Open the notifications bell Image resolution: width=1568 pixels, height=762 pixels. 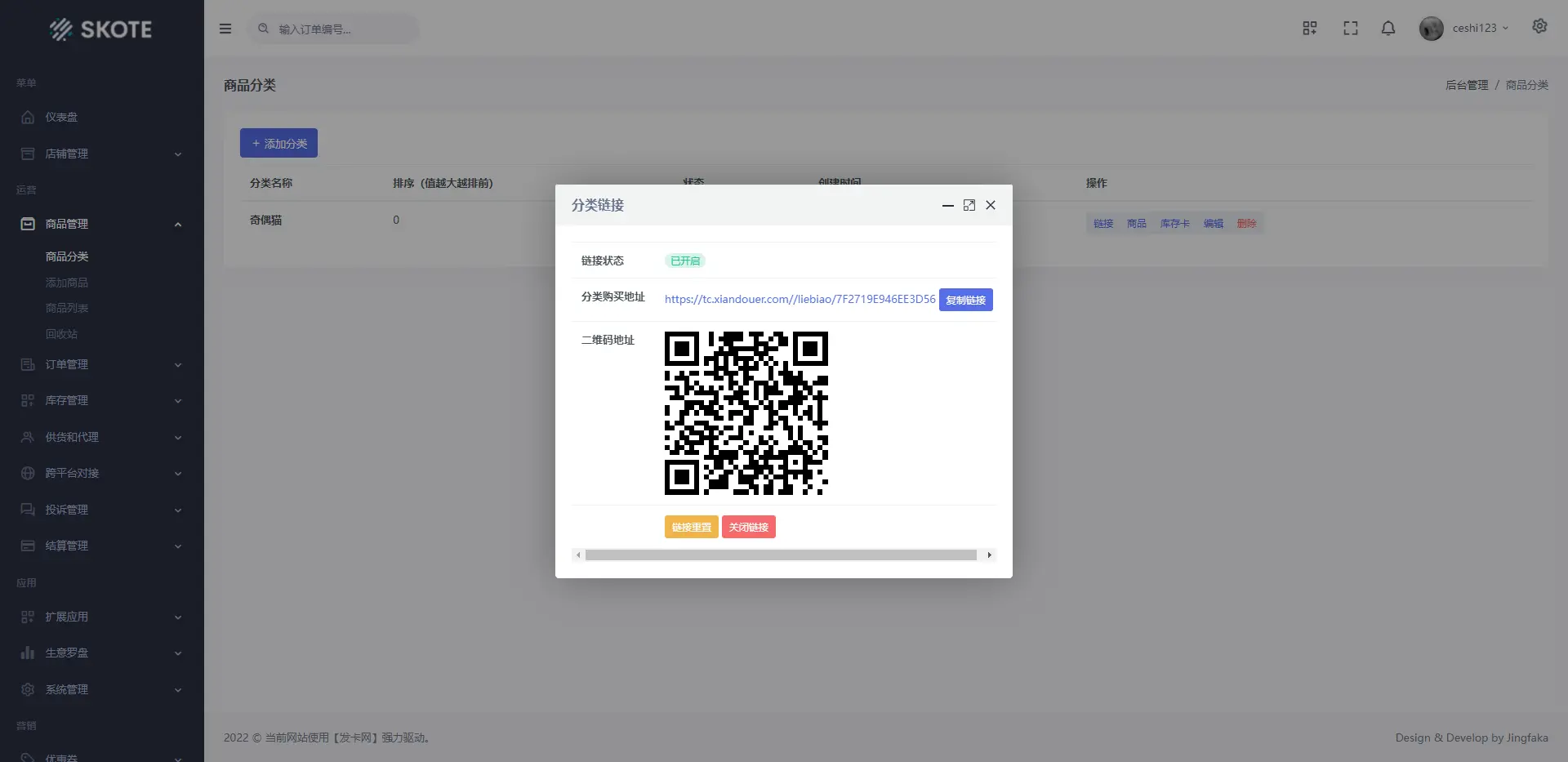(x=1388, y=29)
